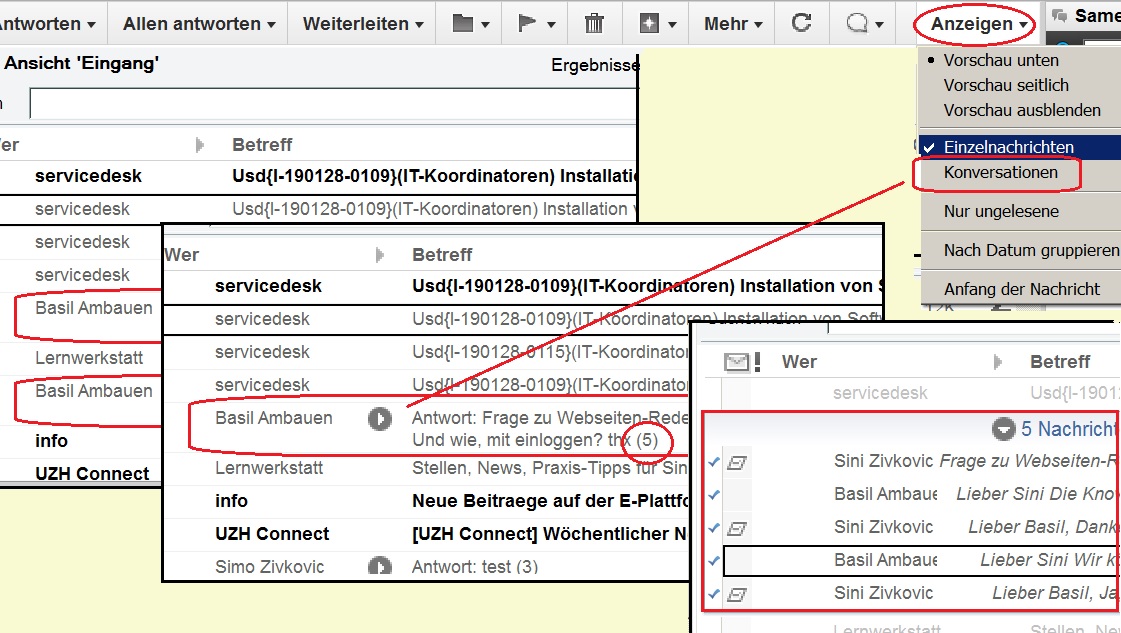Collapse the '5 Nachrichten' conversation group
The image size is (1121, 633).
click(x=1004, y=429)
